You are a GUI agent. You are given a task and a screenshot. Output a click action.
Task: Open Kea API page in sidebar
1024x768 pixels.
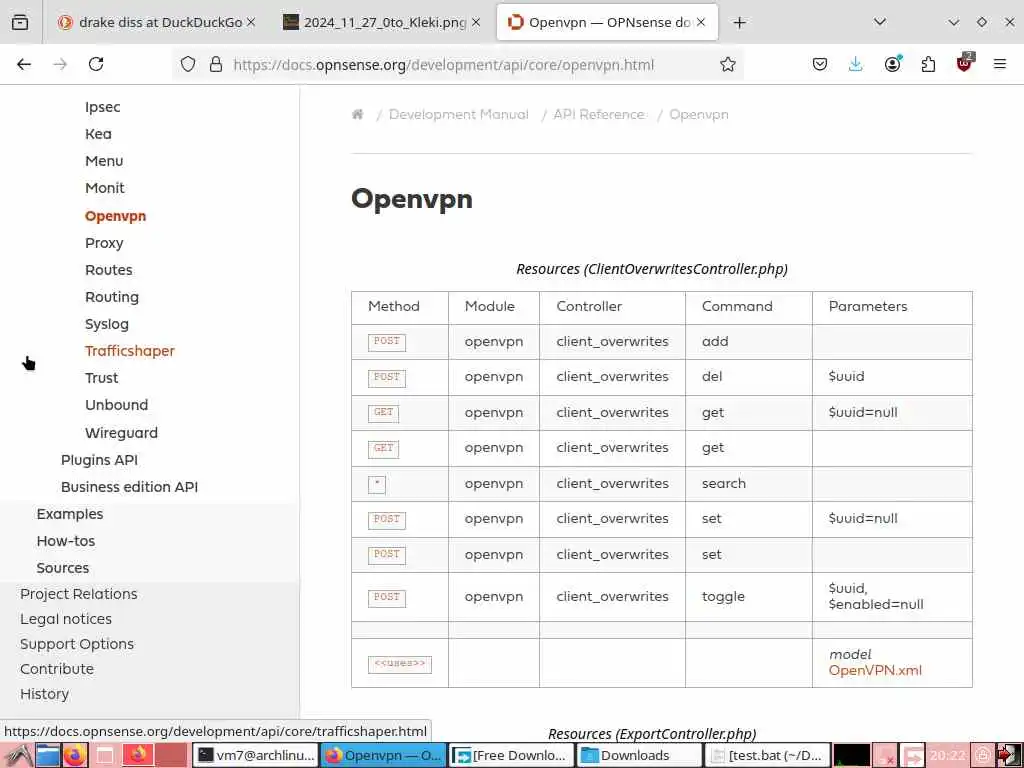[x=98, y=134]
